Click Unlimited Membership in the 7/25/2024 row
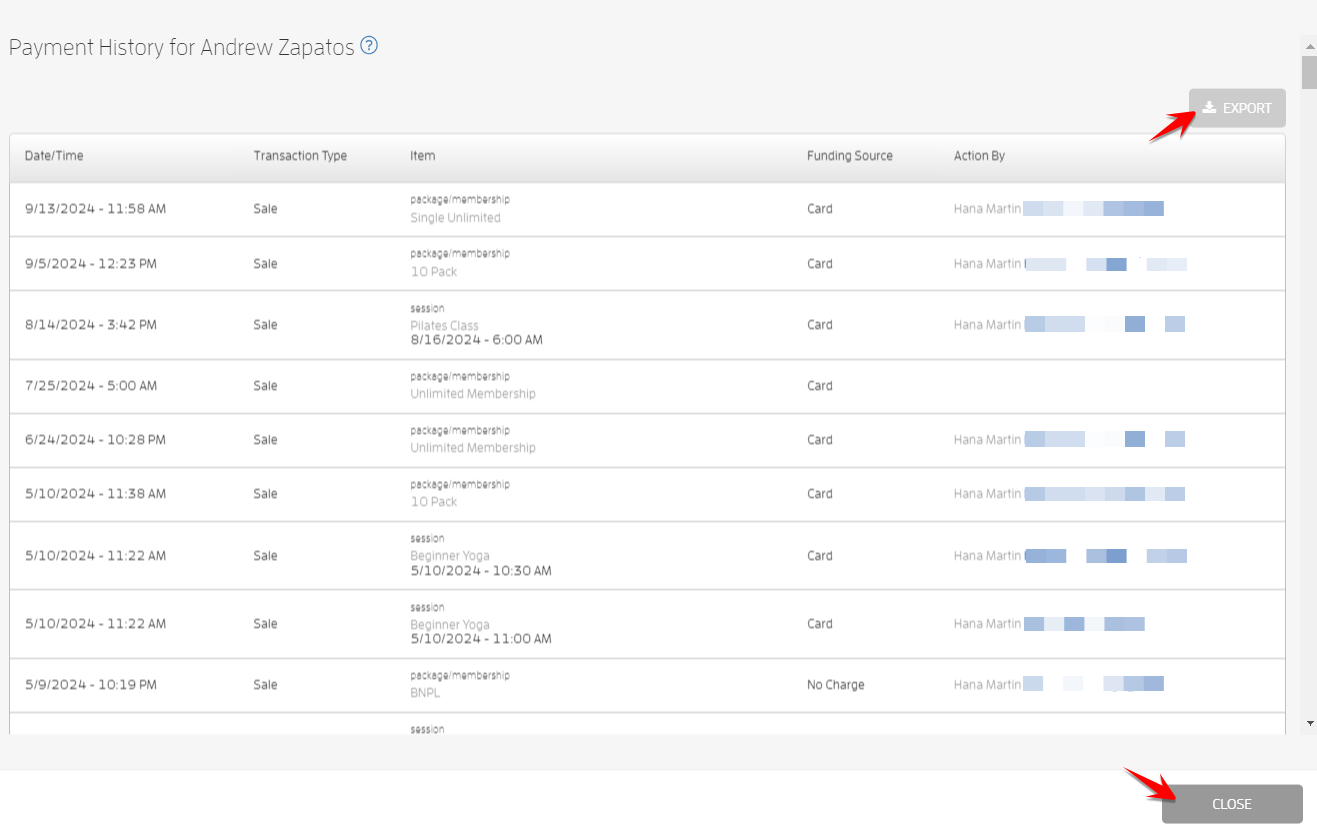 pyautogui.click(x=472, y=394)
